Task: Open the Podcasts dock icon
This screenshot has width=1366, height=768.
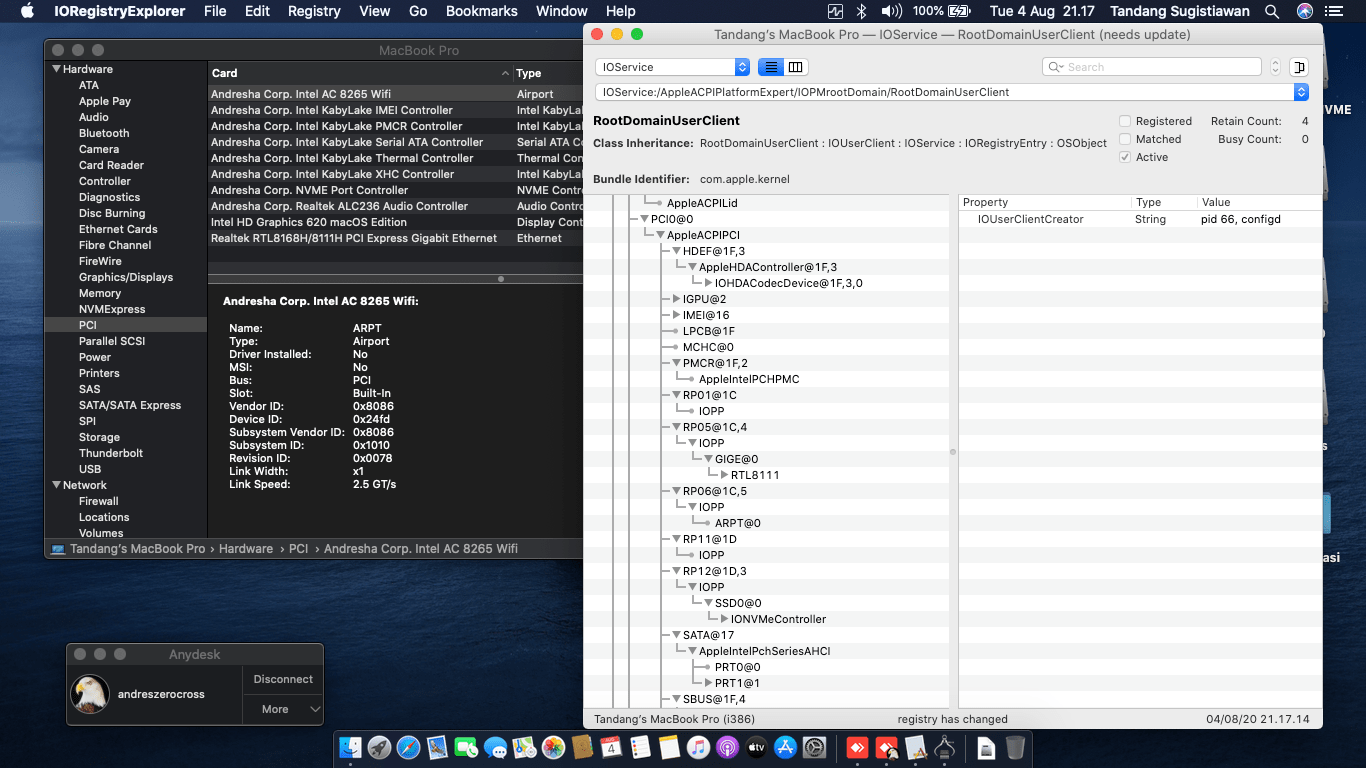Action: tap(727, 747)
